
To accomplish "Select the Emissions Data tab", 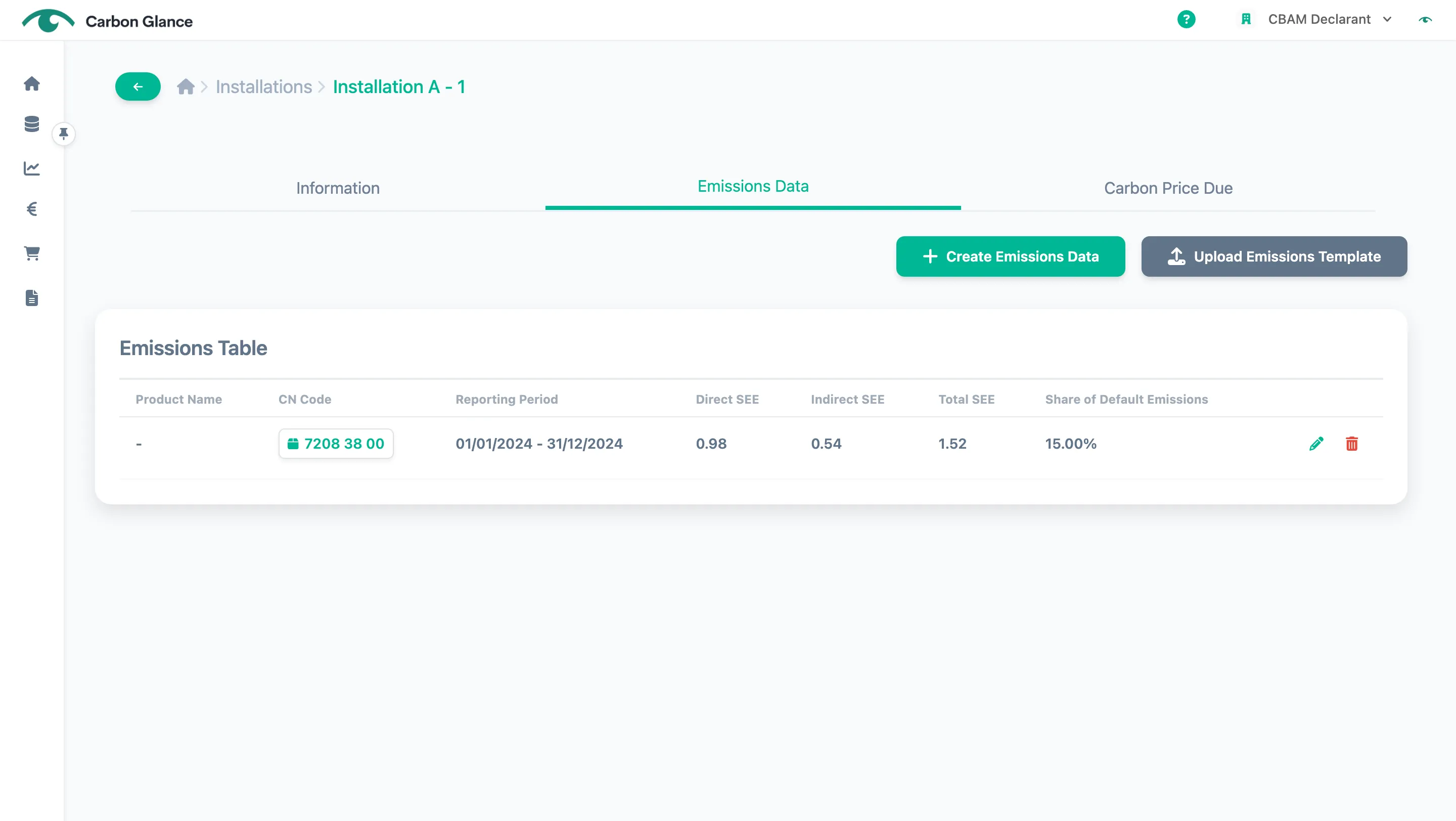I will [x=753, y=187].
